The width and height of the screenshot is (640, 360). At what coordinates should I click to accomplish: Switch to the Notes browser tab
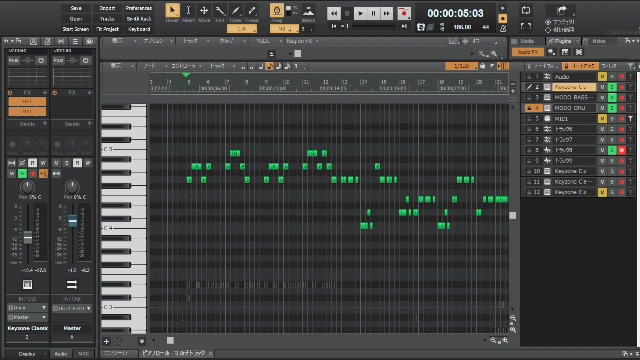(598, 41)
